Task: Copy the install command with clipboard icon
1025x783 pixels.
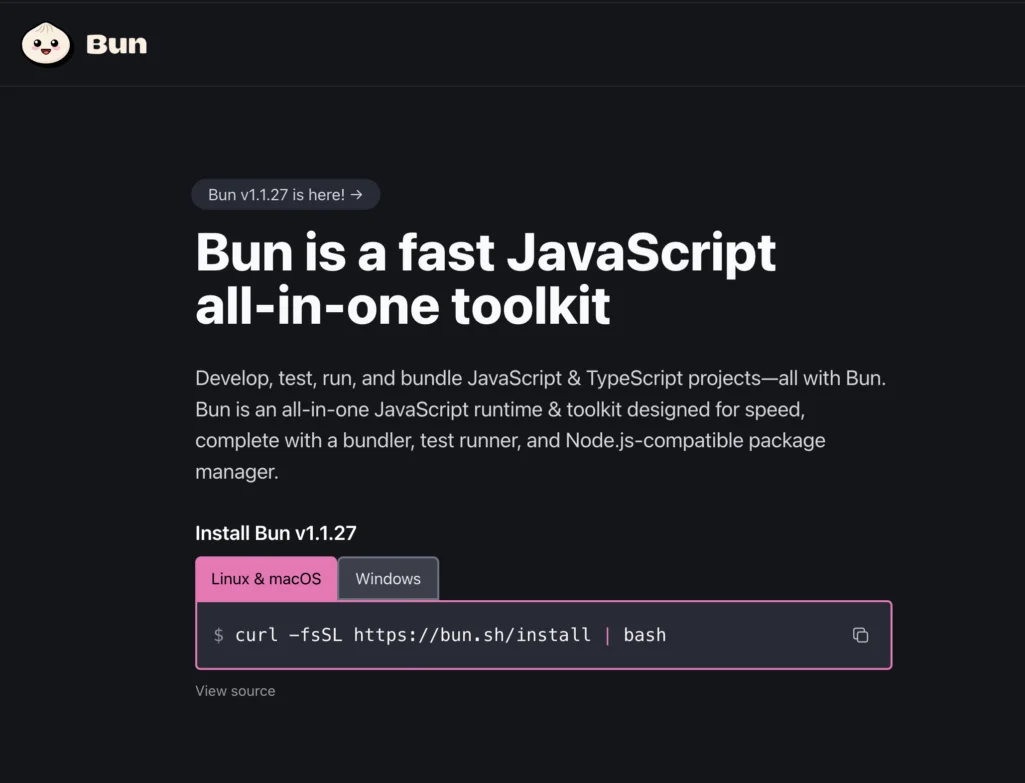Action: coord(860,635)
